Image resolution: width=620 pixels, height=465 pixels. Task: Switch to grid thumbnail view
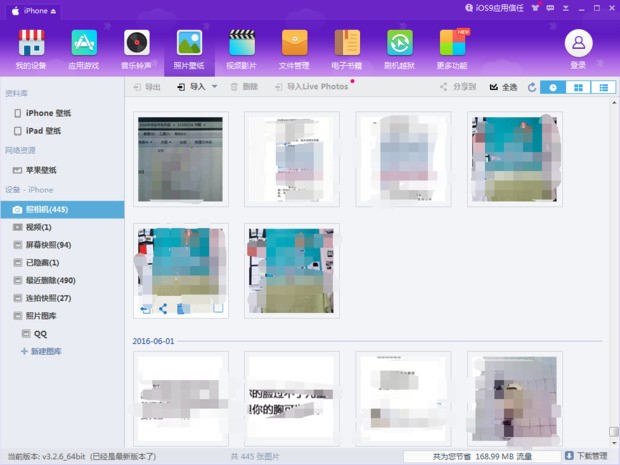578,87
